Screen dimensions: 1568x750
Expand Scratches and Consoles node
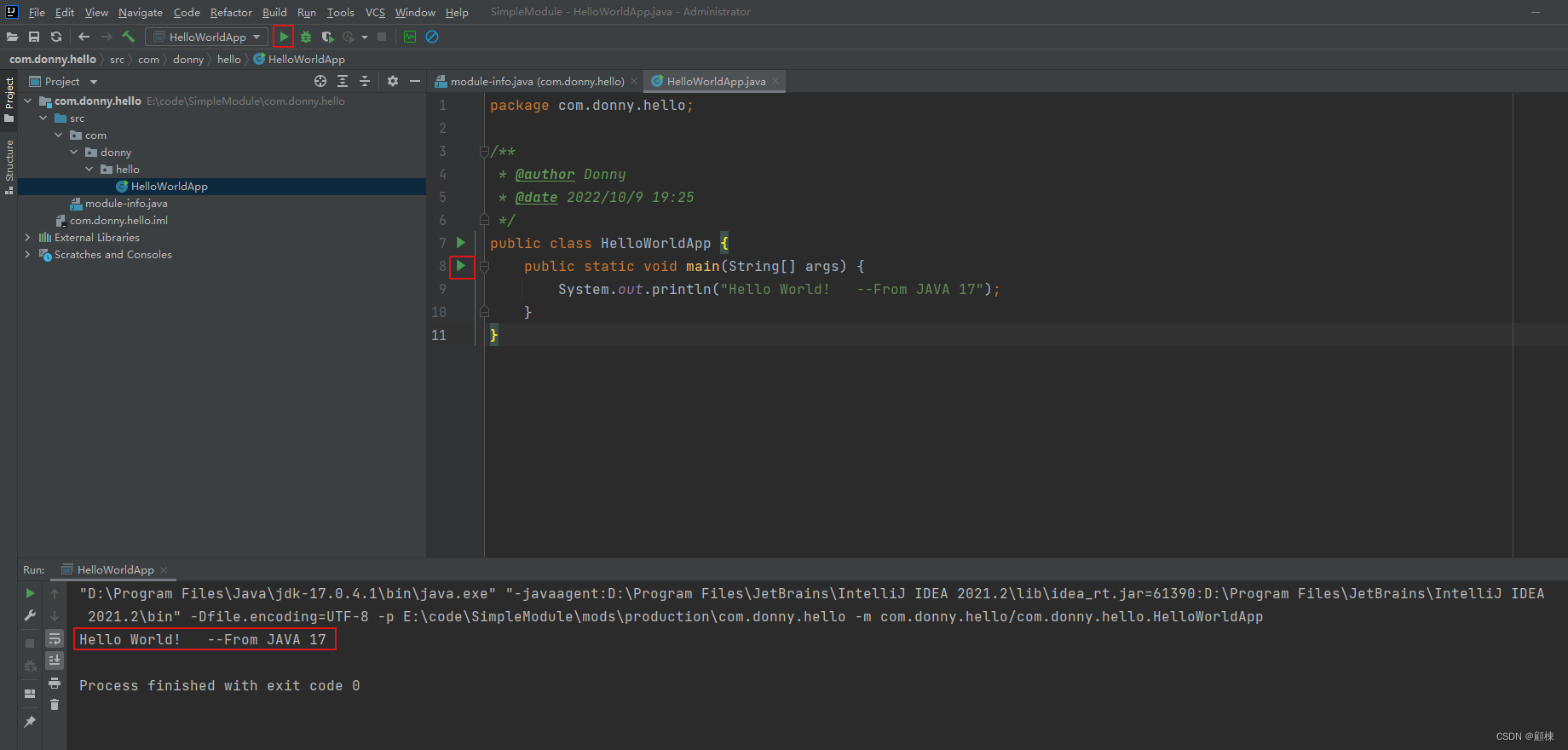pyautogui.click(x=28, y=254)
